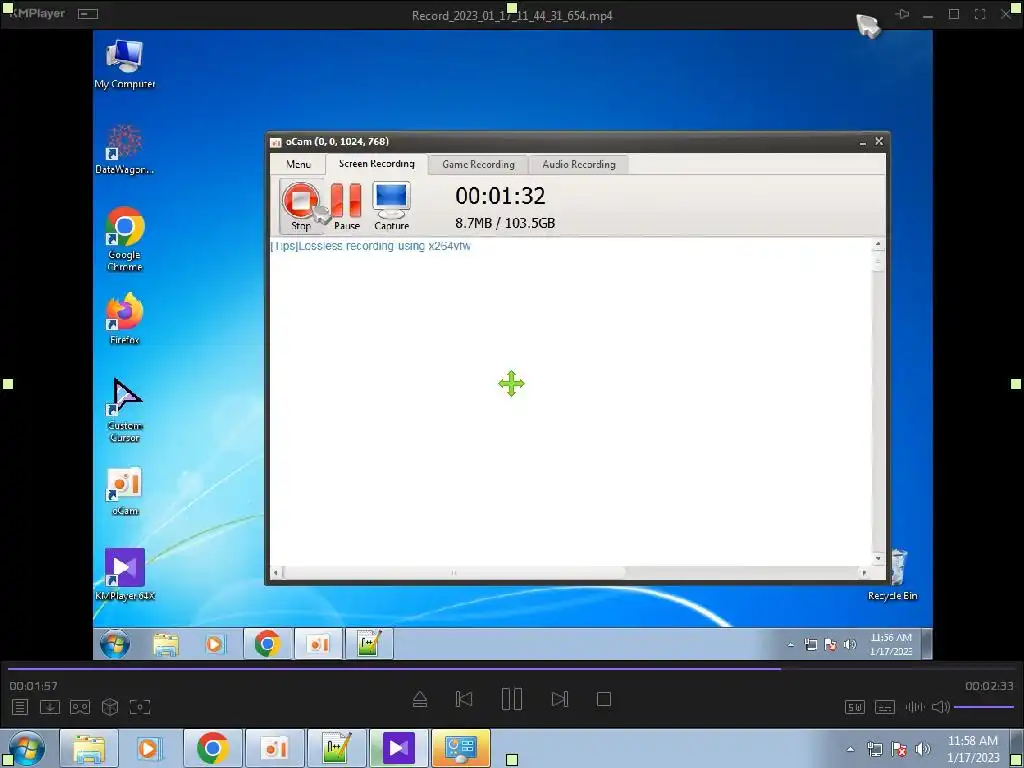Click the recorded taskbar Start orb
The height and width of the screenshot is (768, 1024).
115,644
